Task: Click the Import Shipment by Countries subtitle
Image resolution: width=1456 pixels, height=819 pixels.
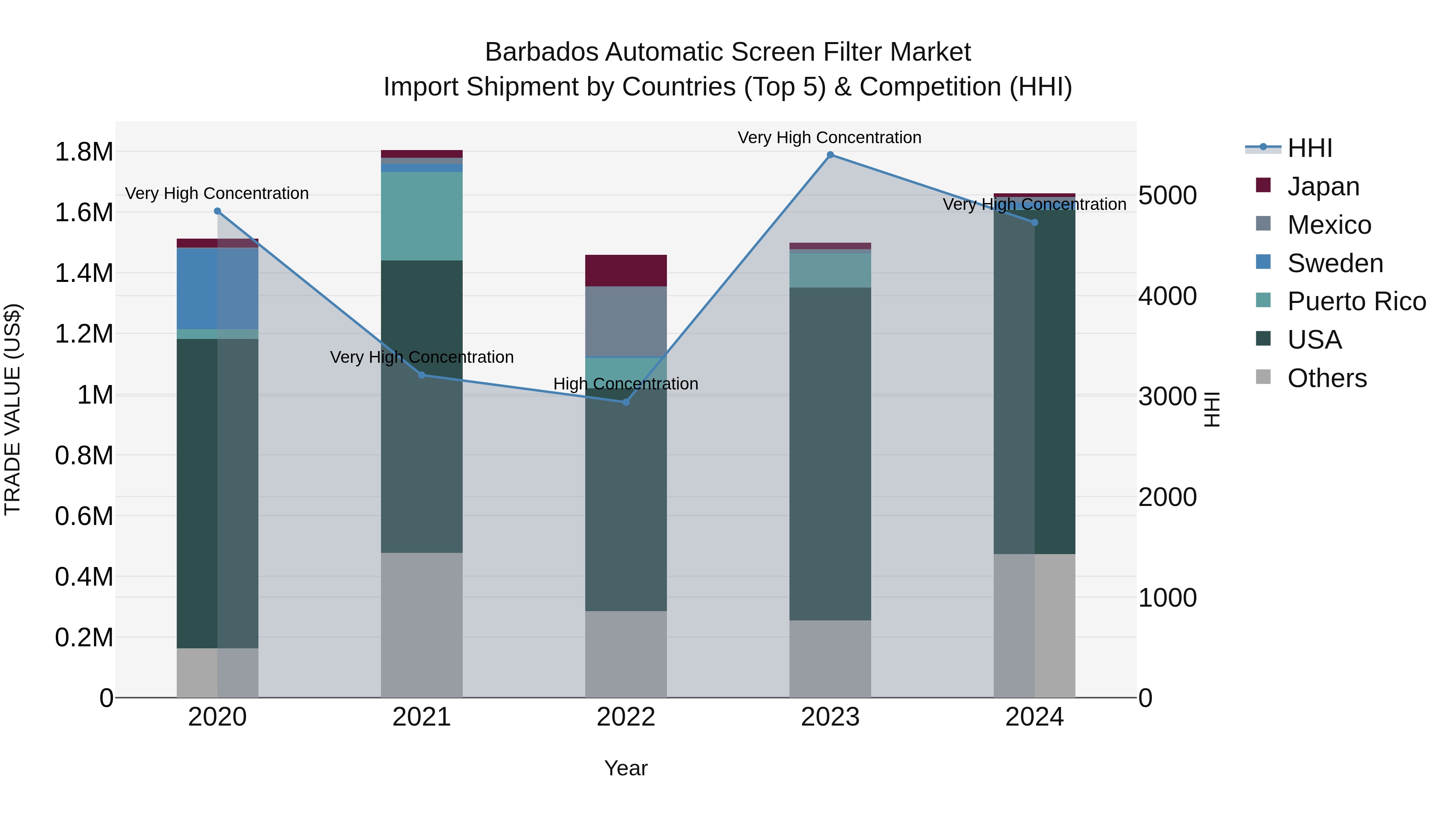Action: [728, 87]
